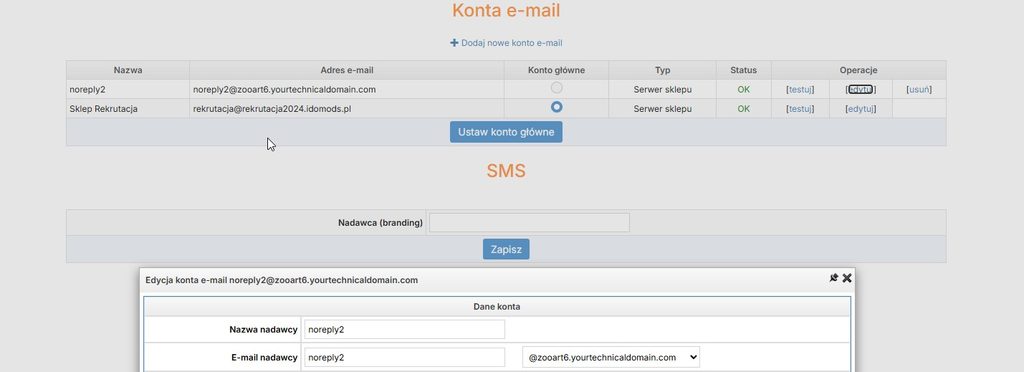1024x372 pixels.
Task: Click the Nazwa nadawcy input field
Action: (x=404, y=330)
